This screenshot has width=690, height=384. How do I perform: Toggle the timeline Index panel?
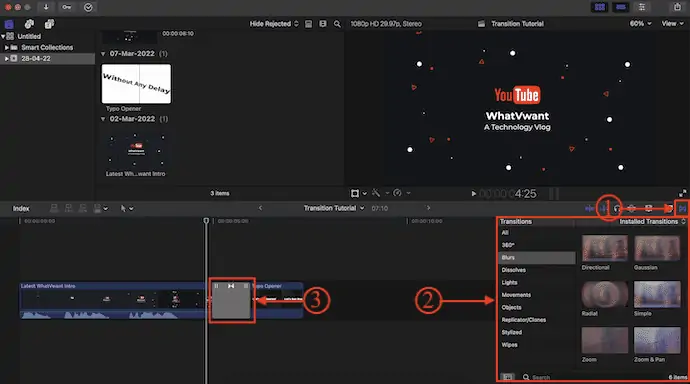click(21, 208)
